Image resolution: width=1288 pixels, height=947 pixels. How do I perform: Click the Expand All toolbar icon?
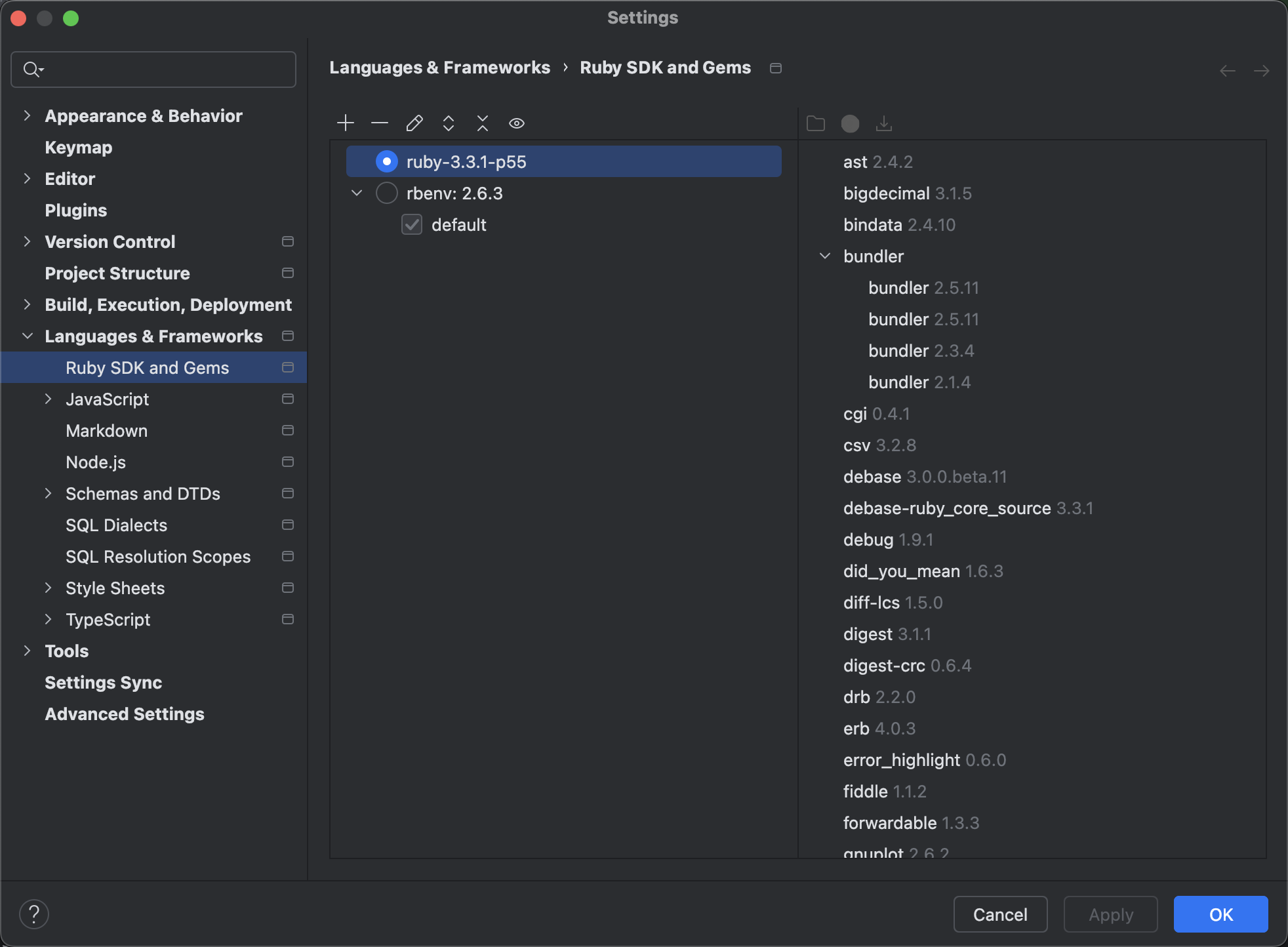(449, 123)
